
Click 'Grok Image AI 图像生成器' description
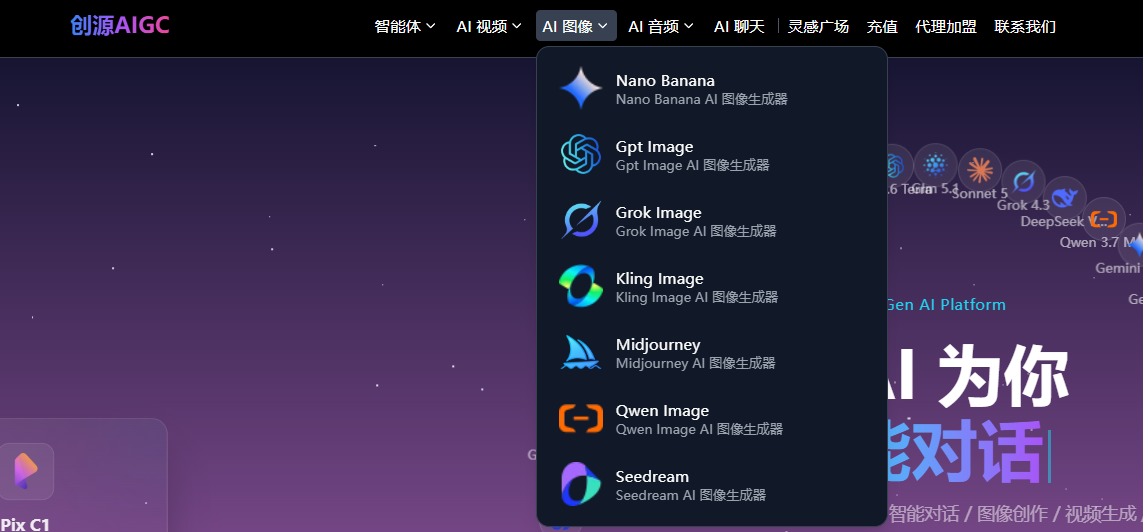click(696, 231)
